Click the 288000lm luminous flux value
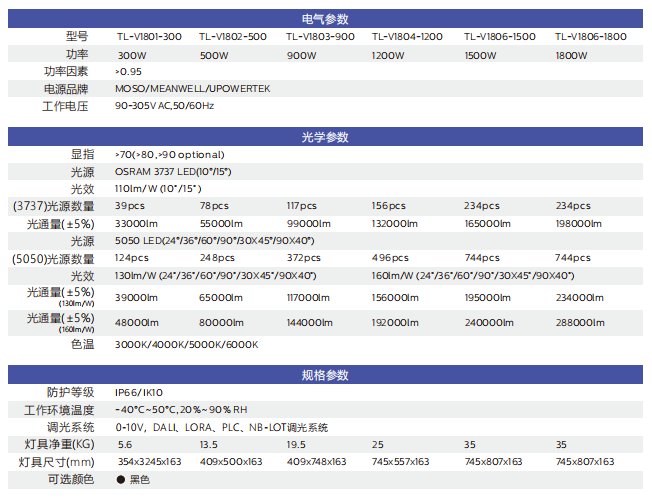The height and width of the screenshot is (498, 652). tap(583, 323)
